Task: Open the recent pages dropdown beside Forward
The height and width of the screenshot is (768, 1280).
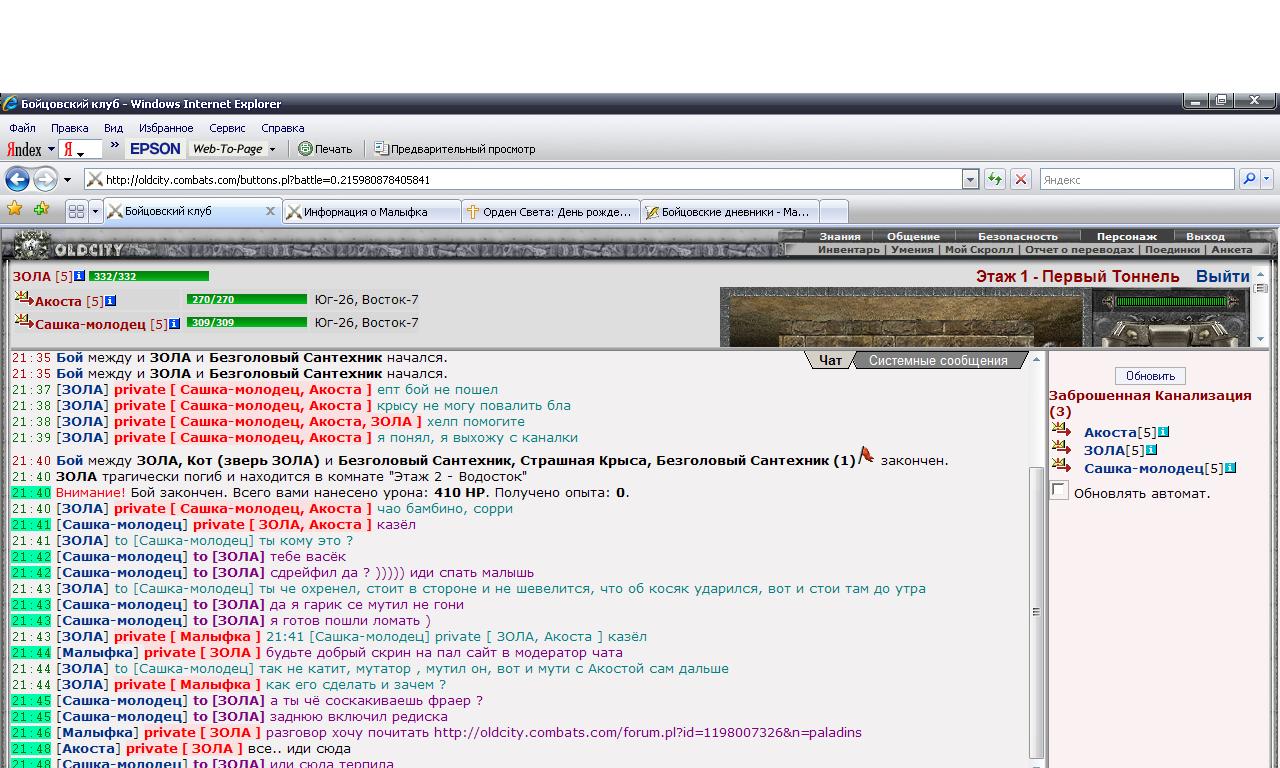Action: (67, 179)
